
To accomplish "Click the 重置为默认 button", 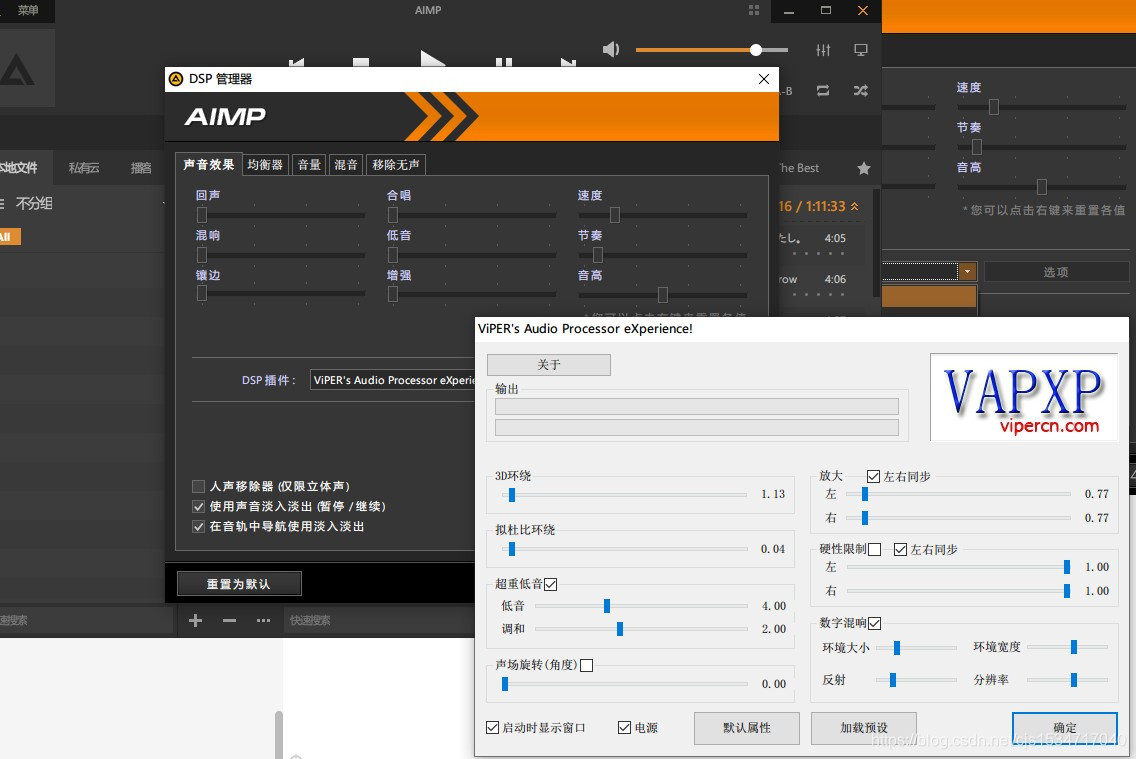I will [239, 584].
